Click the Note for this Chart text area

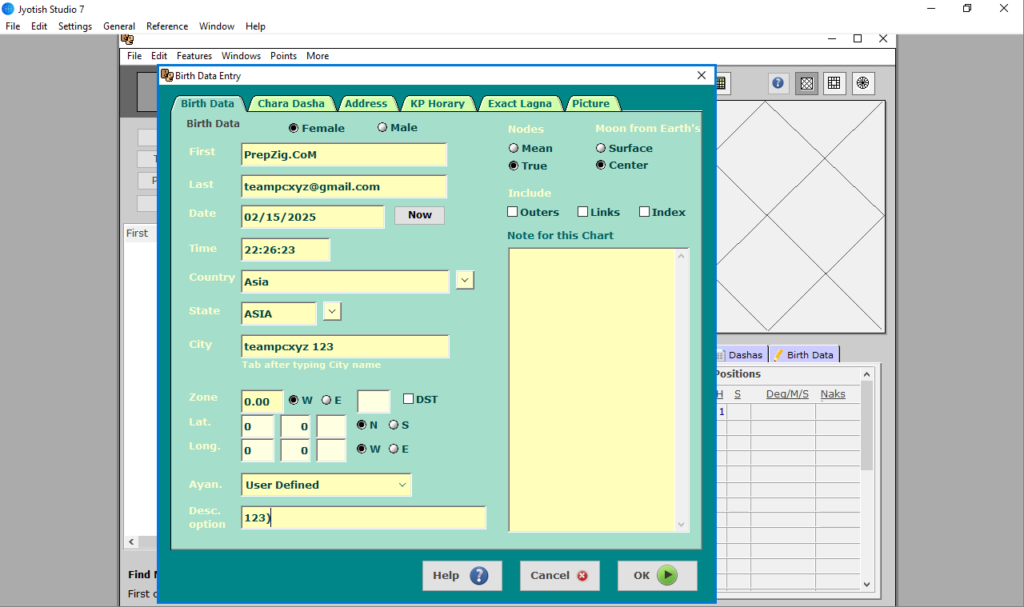592,389
